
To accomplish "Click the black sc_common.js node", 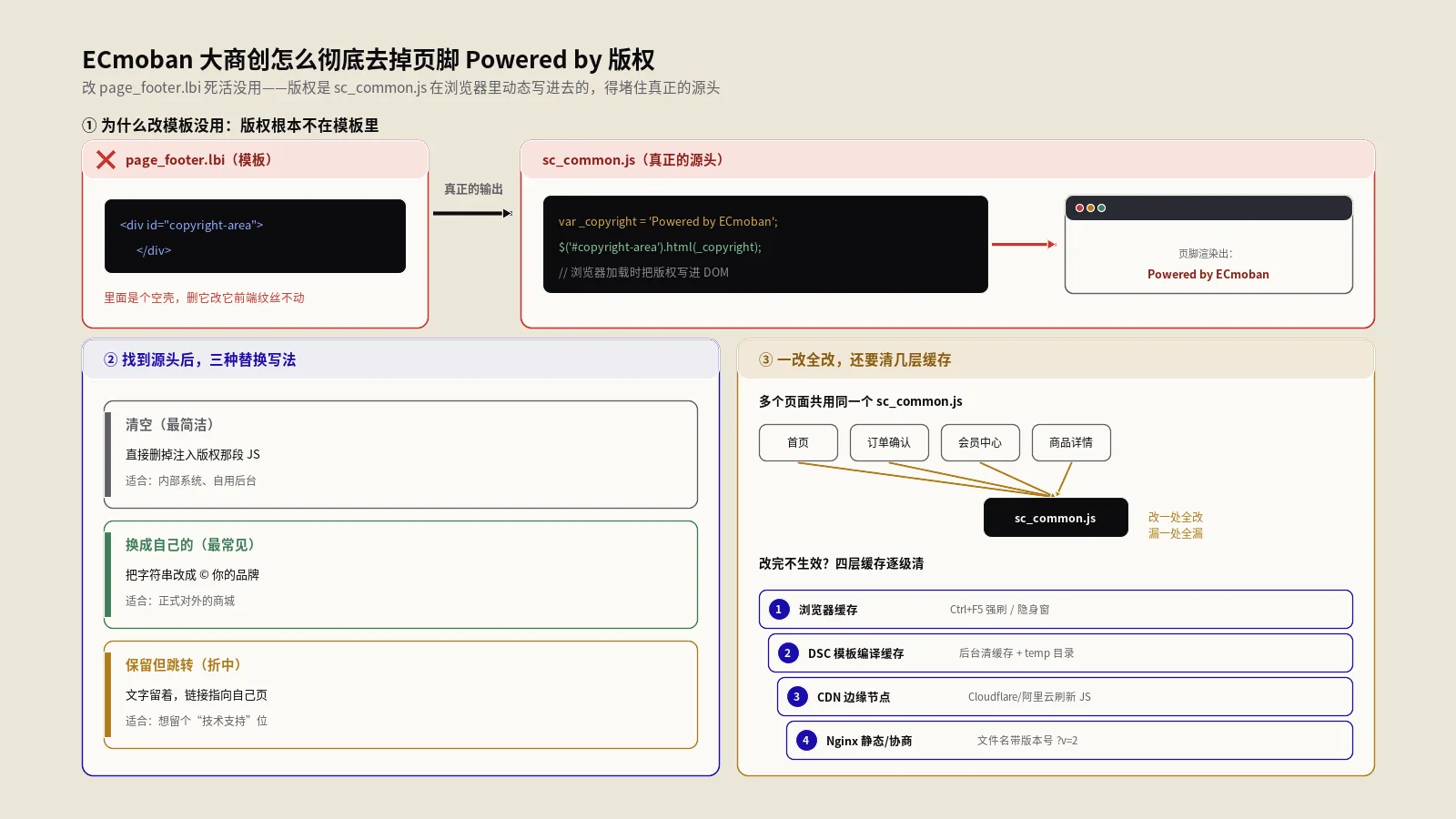I will click(x=1056, y=518).
